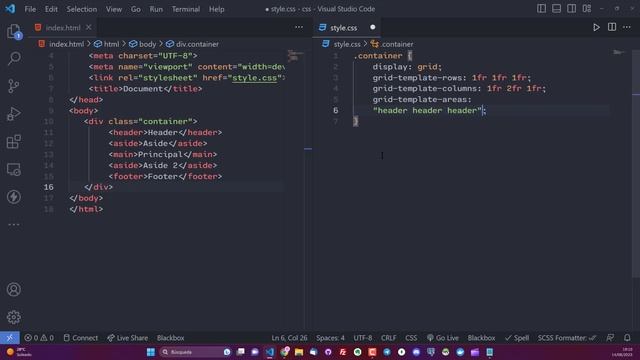Open the Manage gear icon

click(x=13, y=317)
